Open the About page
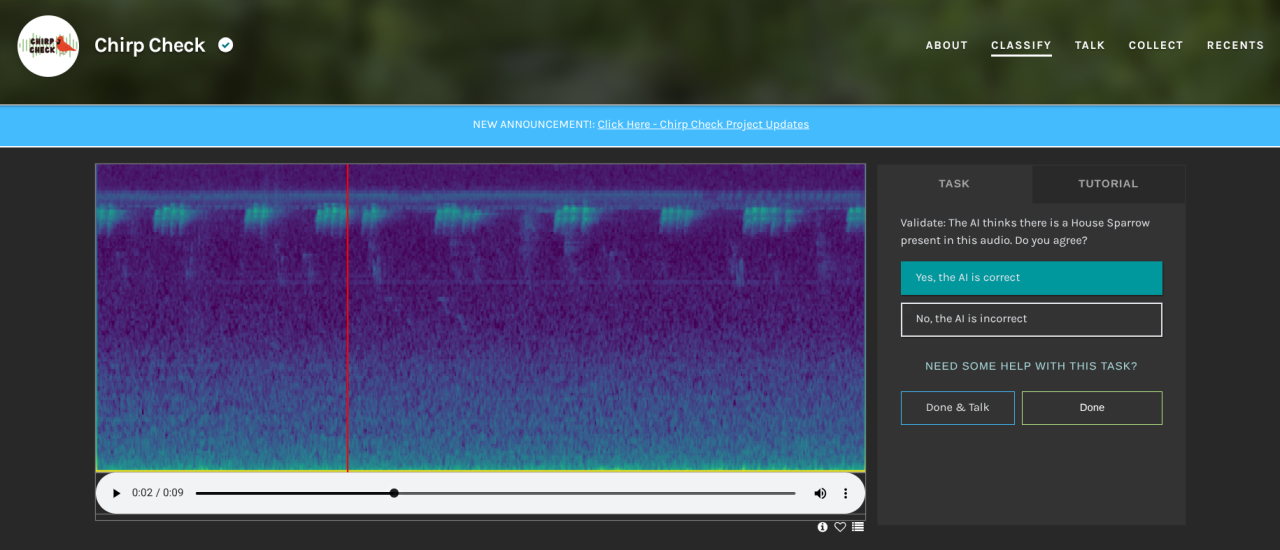 click(946, 46)
